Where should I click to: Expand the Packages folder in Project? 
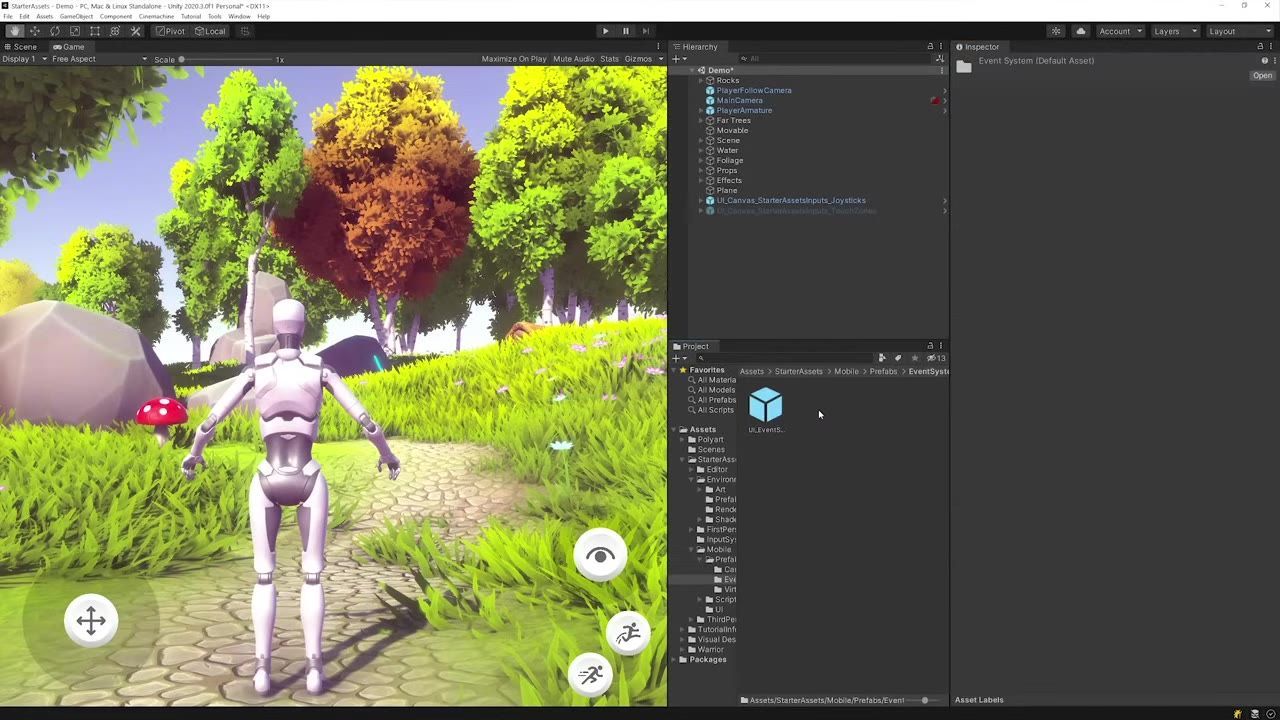674,660
